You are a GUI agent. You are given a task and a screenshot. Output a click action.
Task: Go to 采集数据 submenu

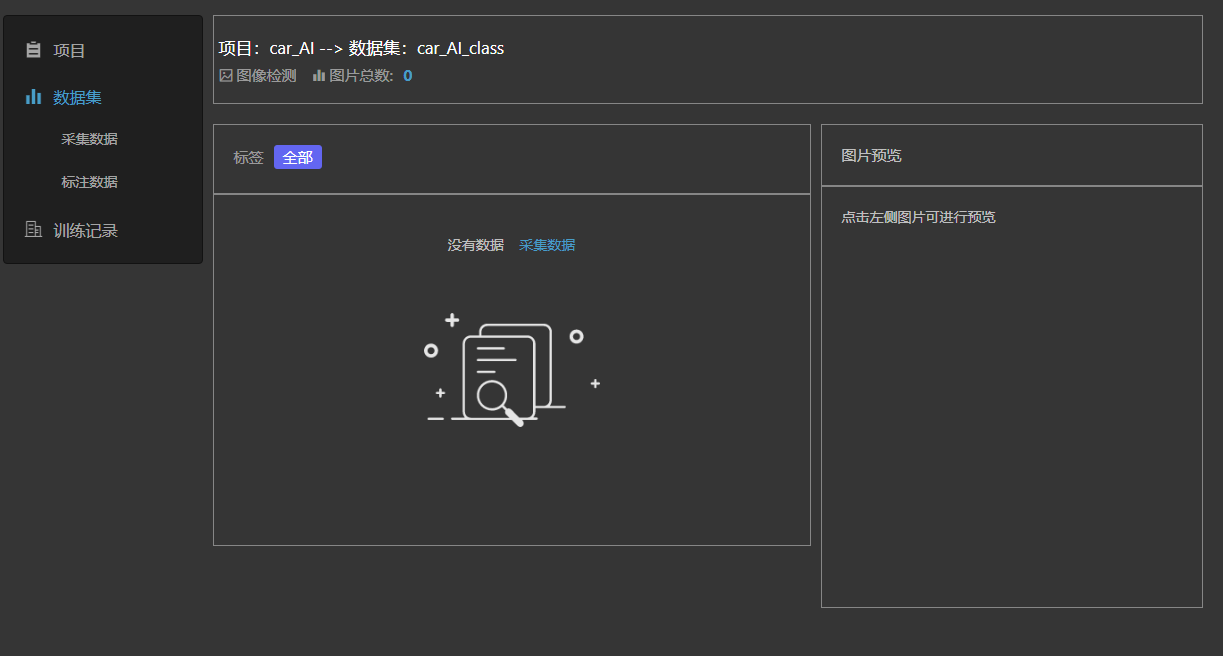tap(89, 139)
